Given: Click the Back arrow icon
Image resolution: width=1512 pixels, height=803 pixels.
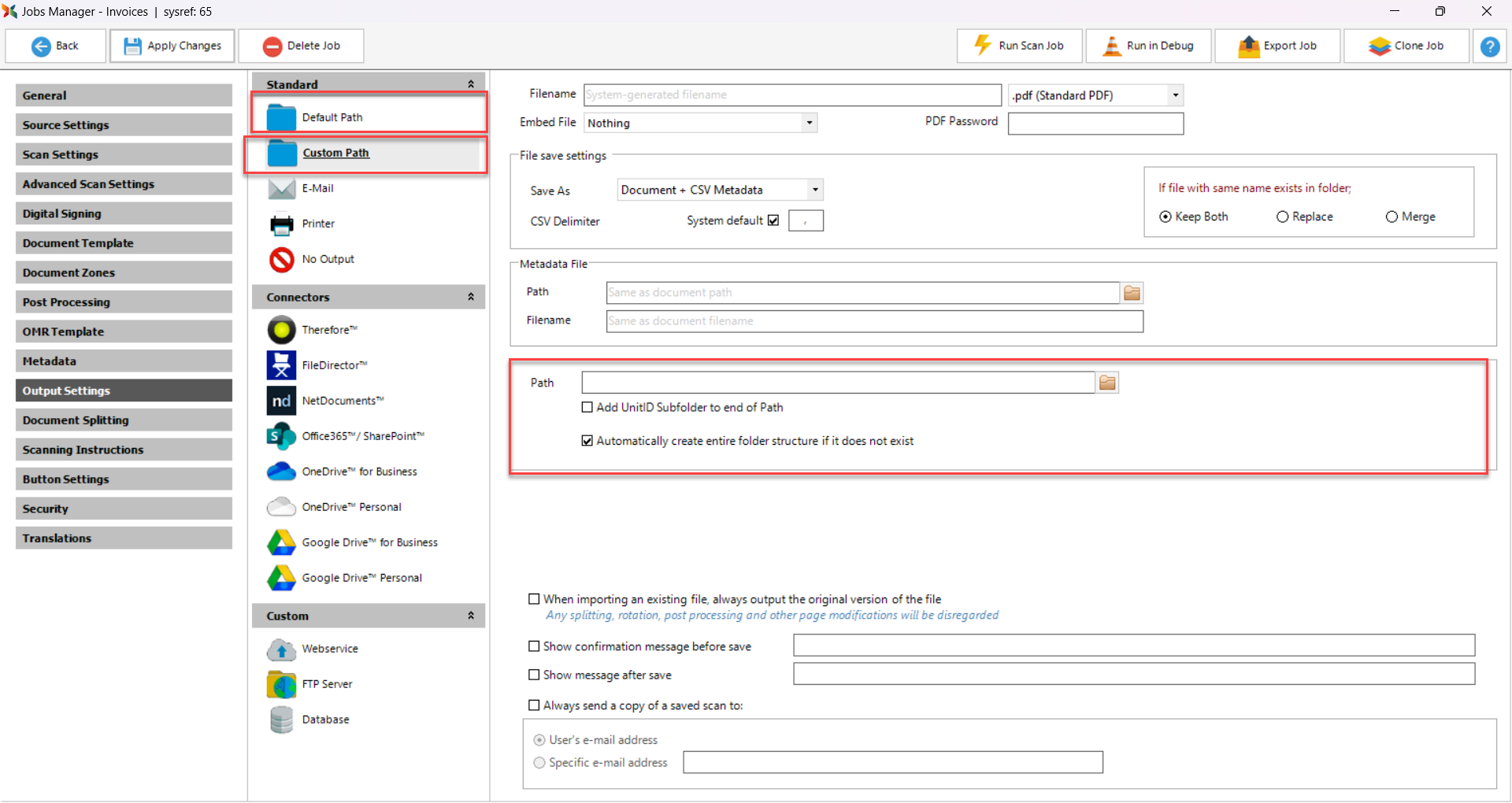Looking at the screenshot, I should 41,46.
